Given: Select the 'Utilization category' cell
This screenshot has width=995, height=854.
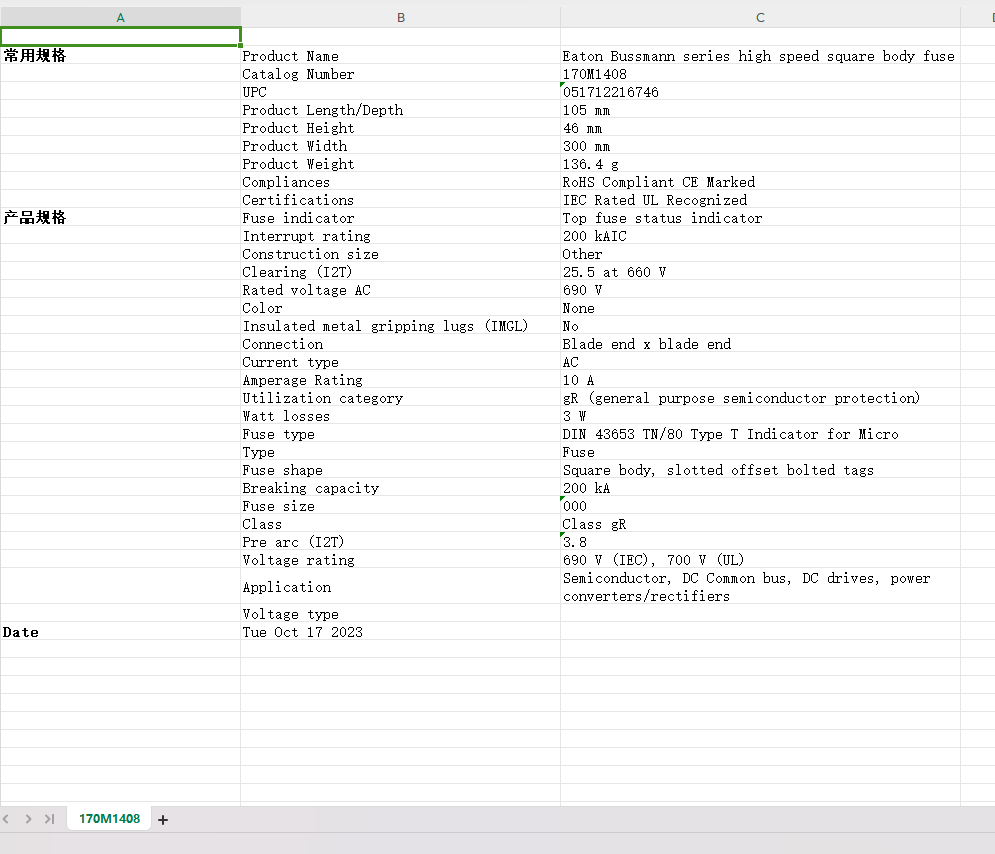Looking at the screenshot, I should coord(400,398).
